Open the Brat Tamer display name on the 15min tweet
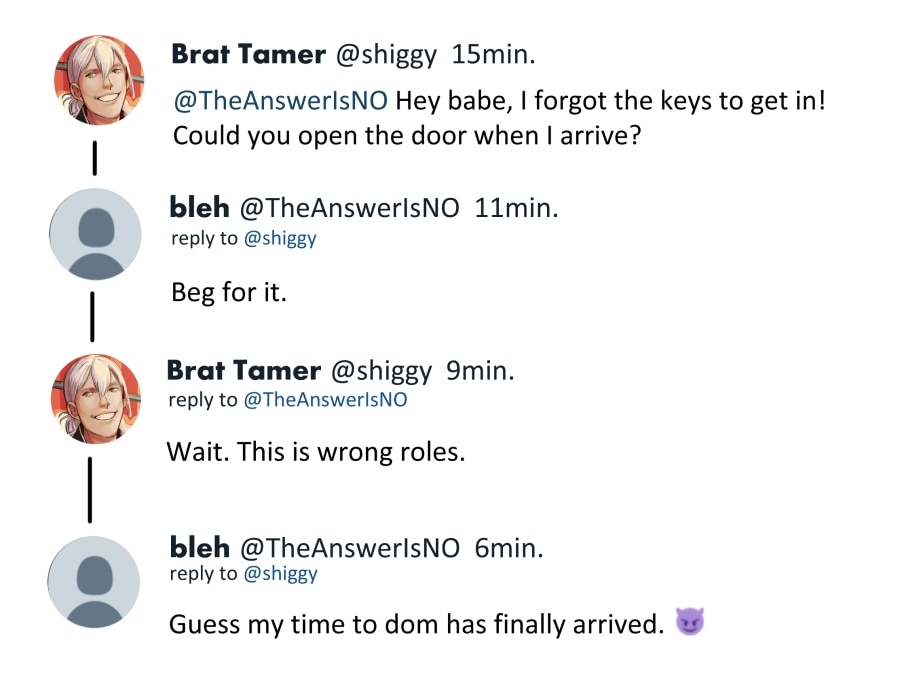The width and height of the screenshot is (900, 698). (248, 54)
